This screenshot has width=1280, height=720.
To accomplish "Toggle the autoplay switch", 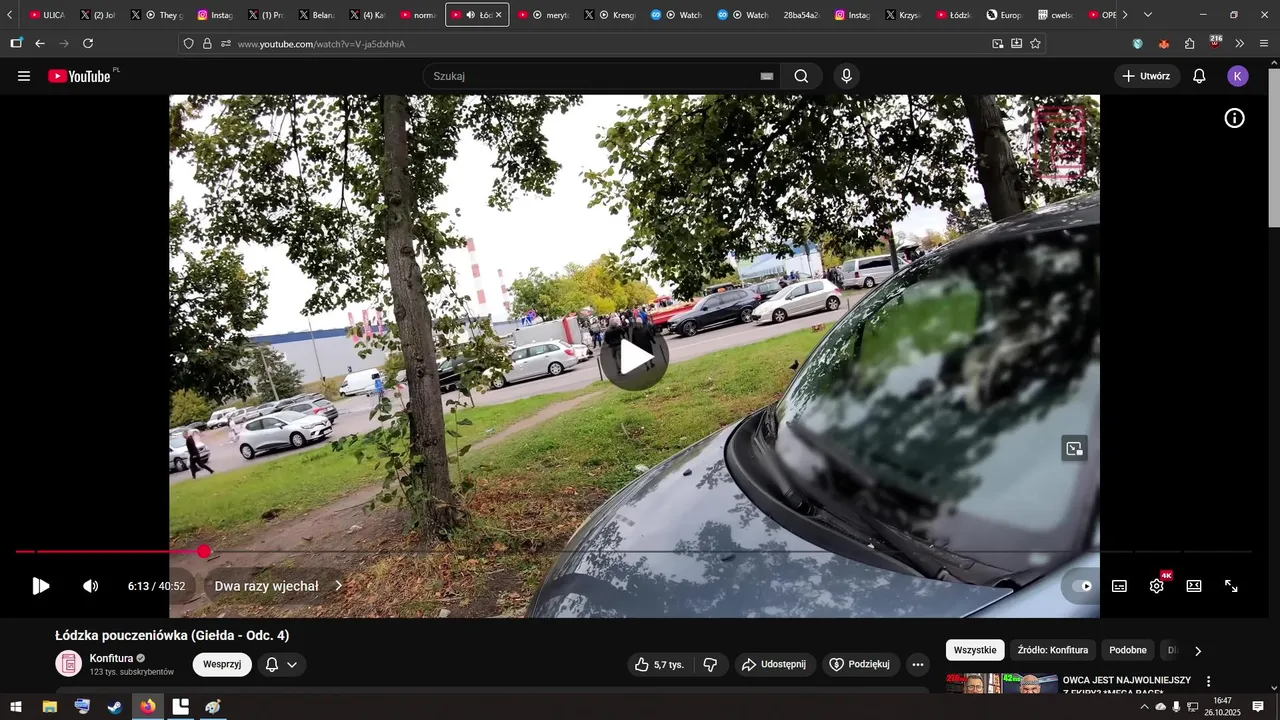I will (x=1081, y=586).
